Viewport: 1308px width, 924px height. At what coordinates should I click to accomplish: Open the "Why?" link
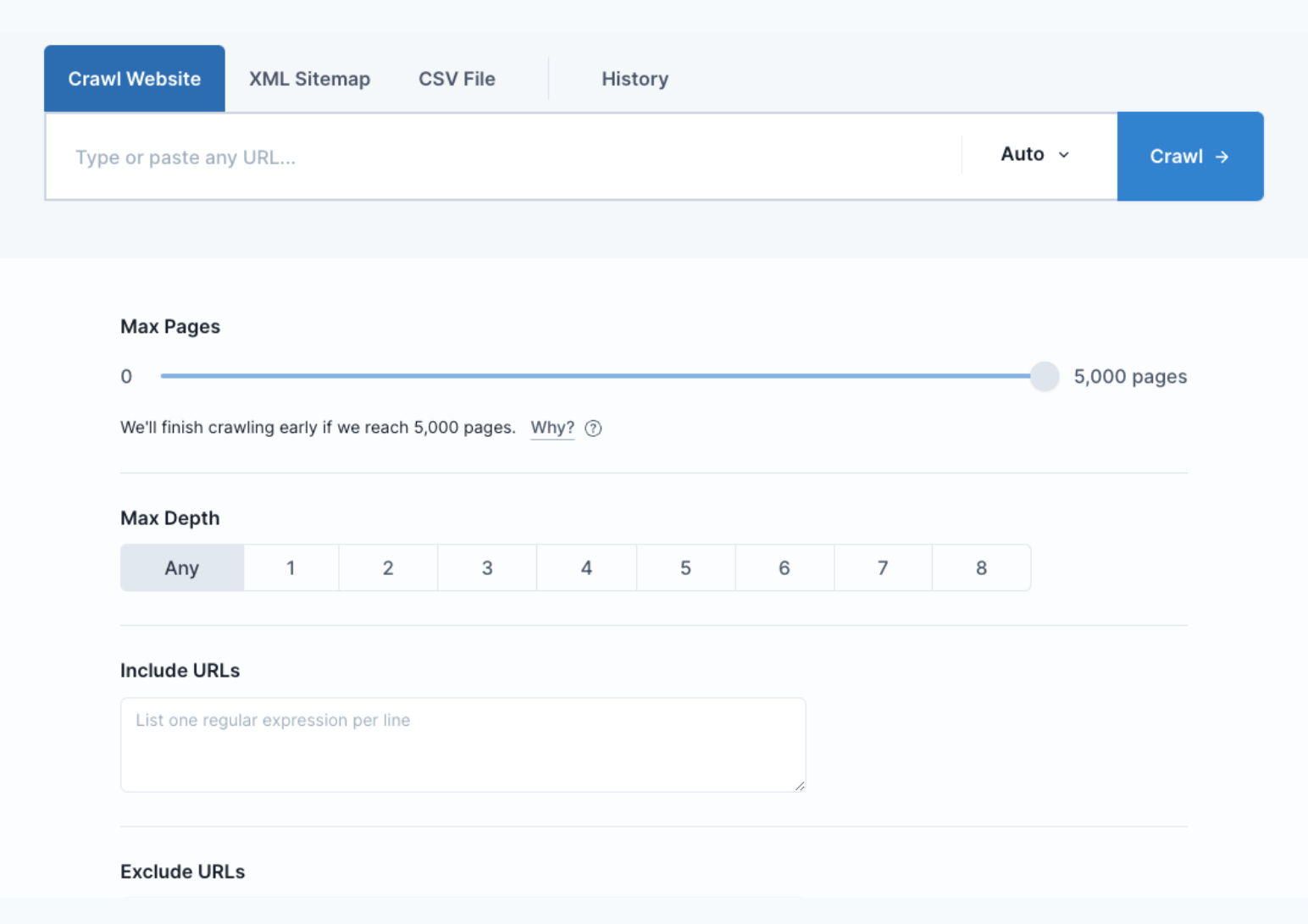click(x=551, y=428)
